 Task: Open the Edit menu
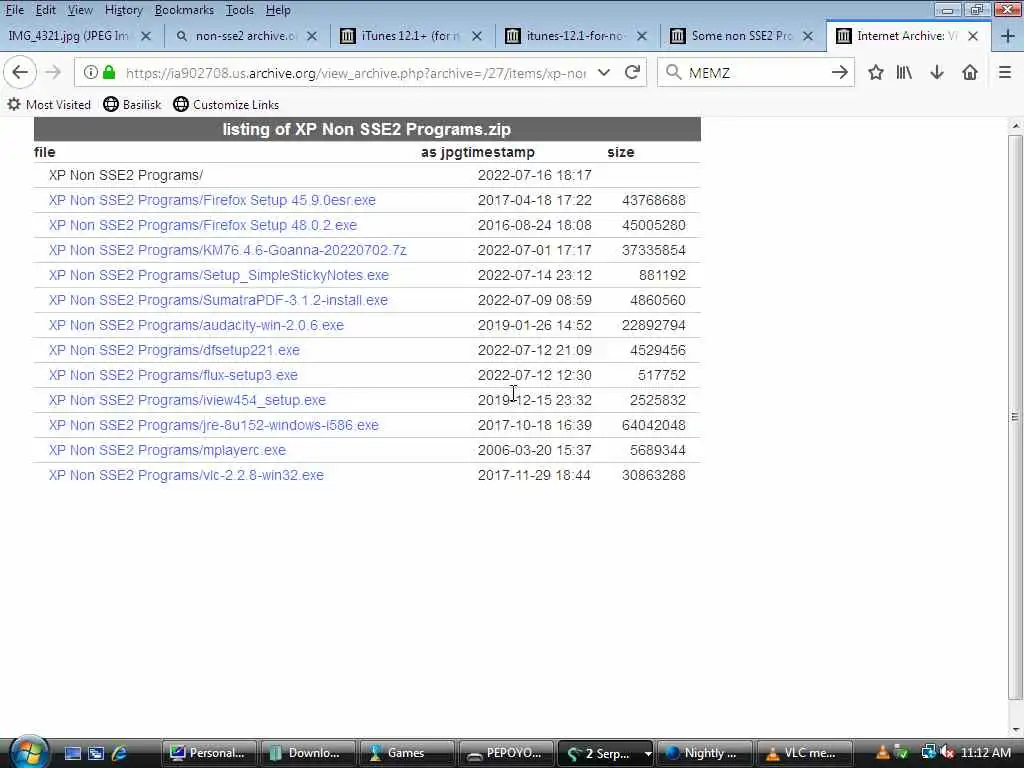click(x=45, y=10)
